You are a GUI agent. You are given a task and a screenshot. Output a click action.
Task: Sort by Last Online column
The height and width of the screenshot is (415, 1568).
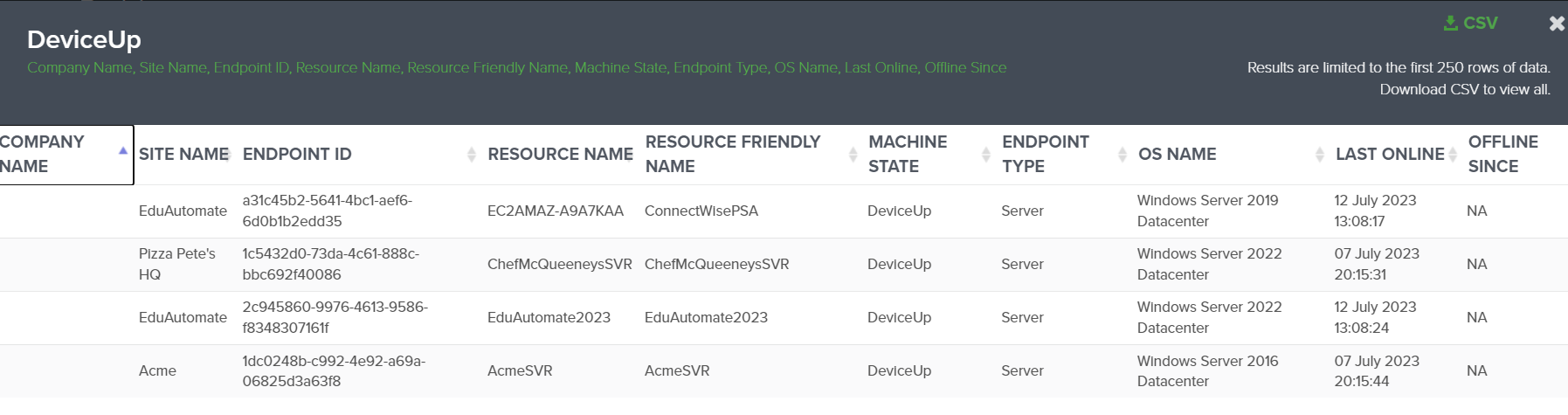(x=1396, y=155)
